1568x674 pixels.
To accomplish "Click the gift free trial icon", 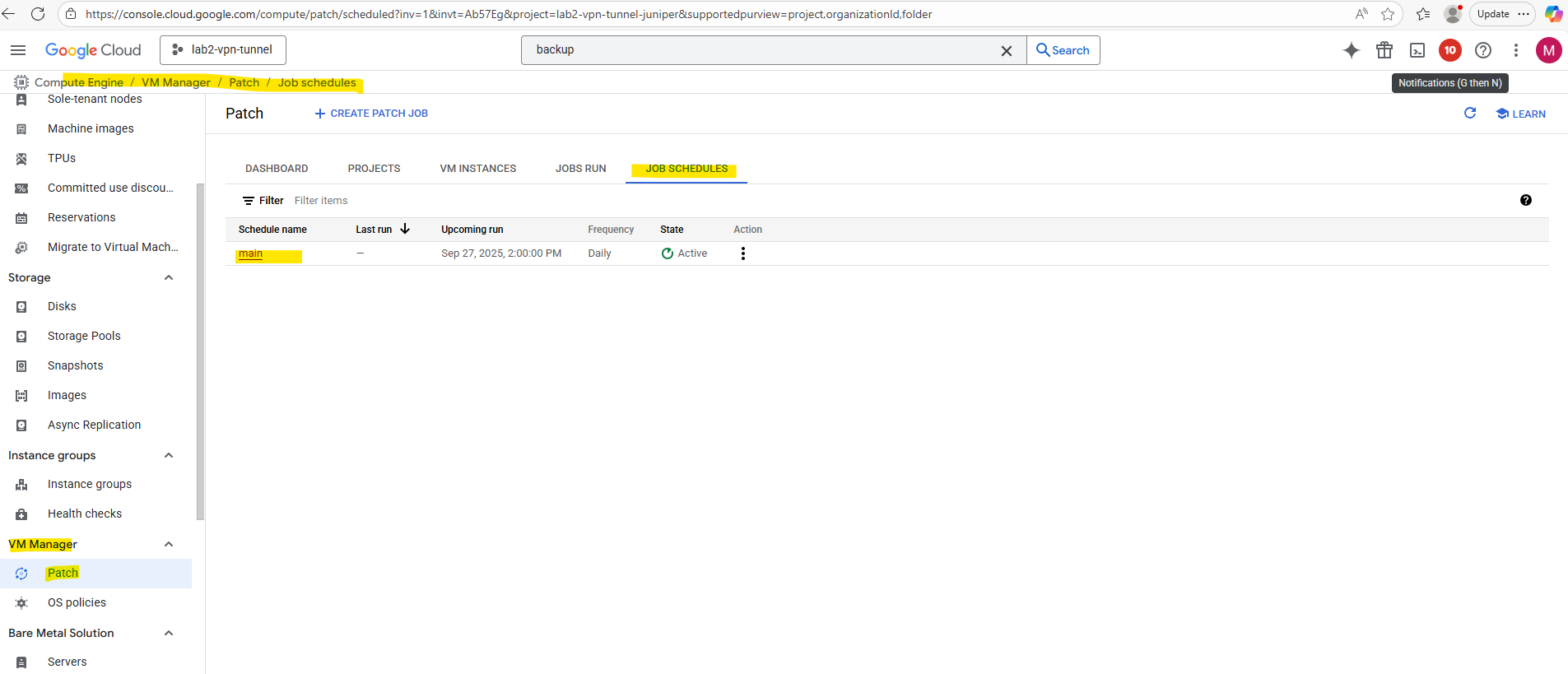I will tap(1384, 50).
